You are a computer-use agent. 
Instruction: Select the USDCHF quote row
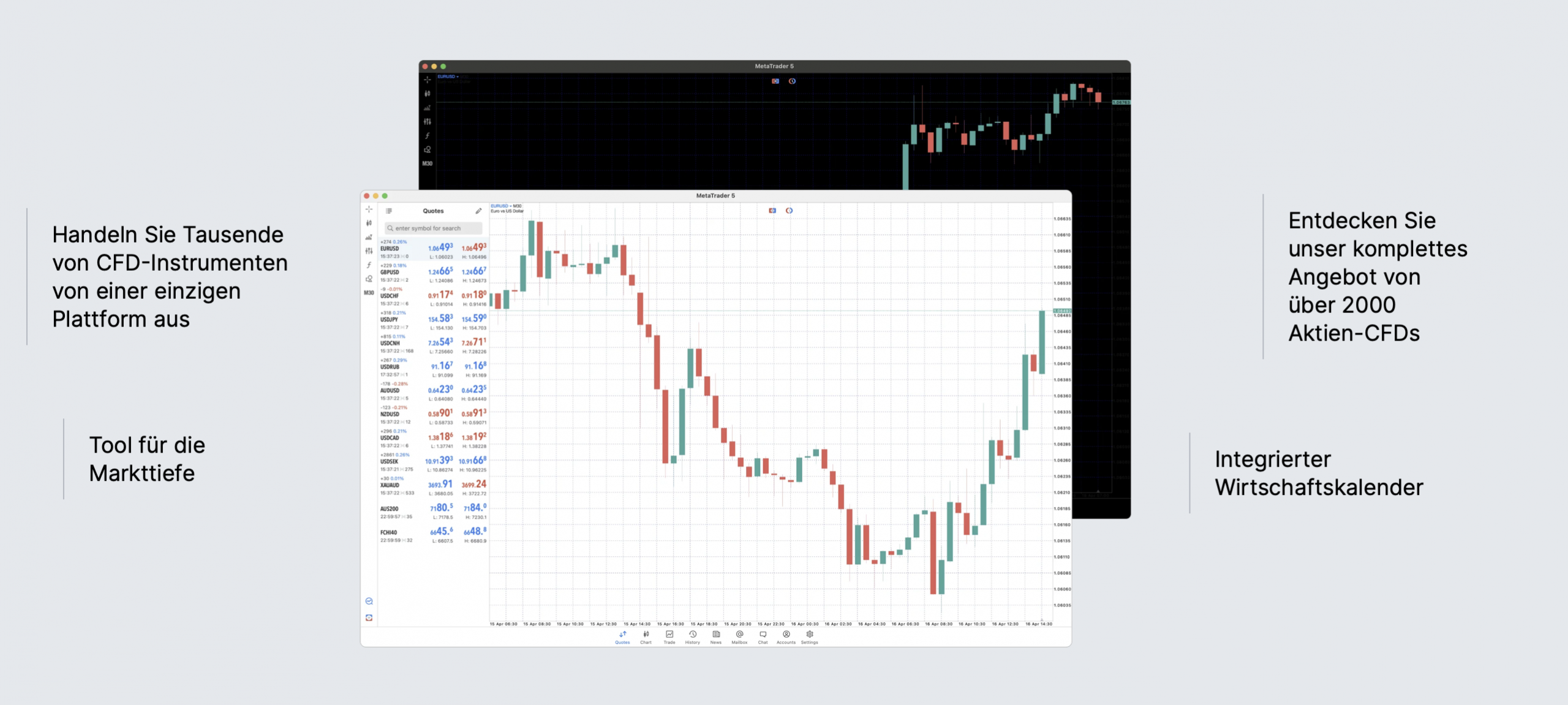pos(434,297)
